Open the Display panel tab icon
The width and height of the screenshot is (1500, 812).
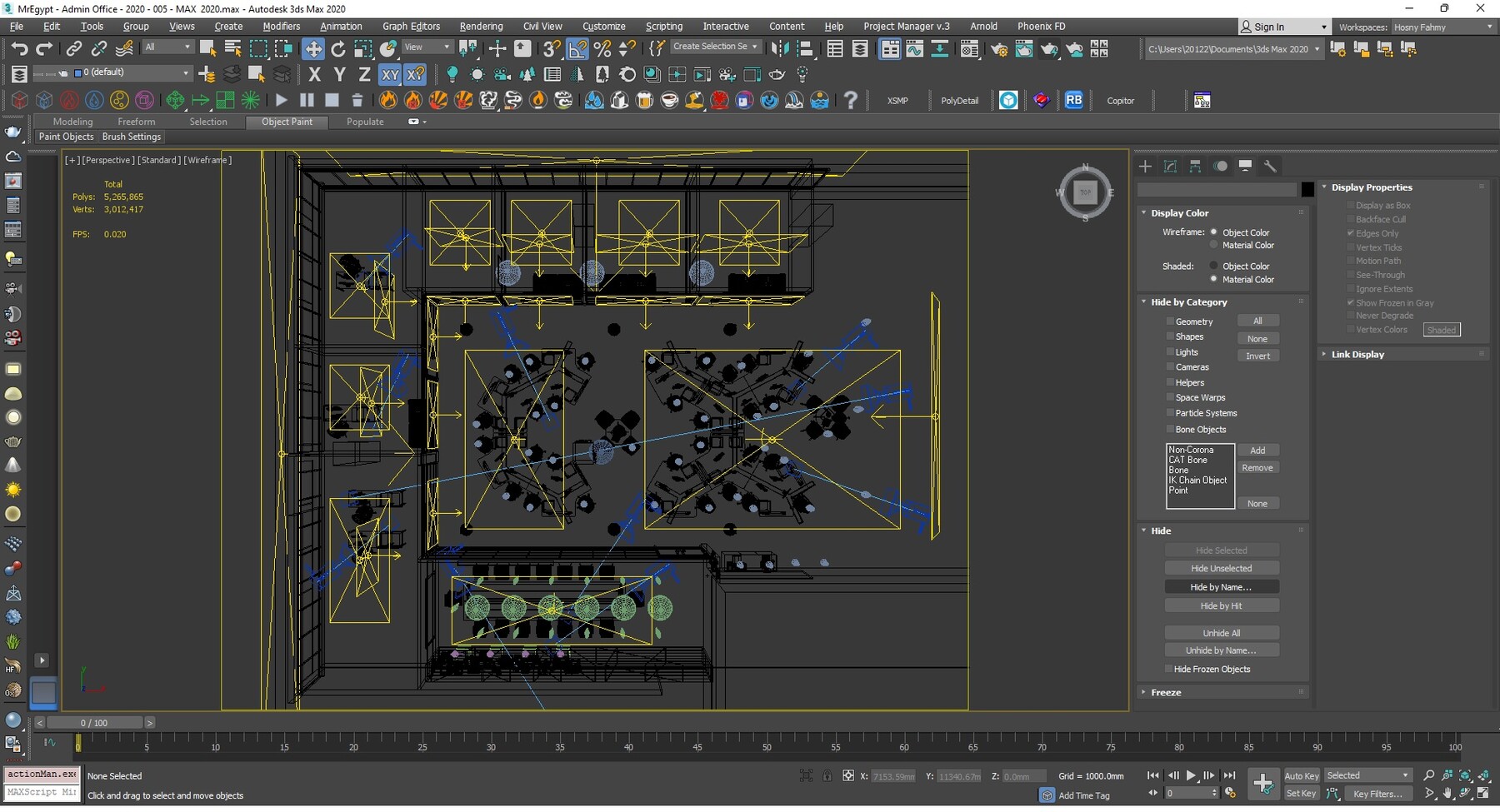pyautogui.click(x=1245, y=166)
